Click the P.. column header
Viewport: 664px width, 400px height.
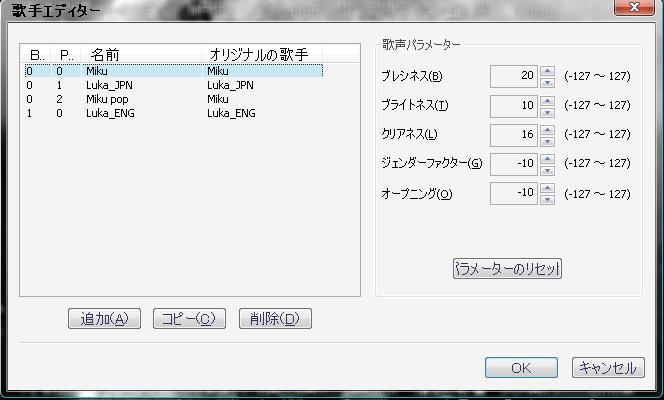click(66, 54)
